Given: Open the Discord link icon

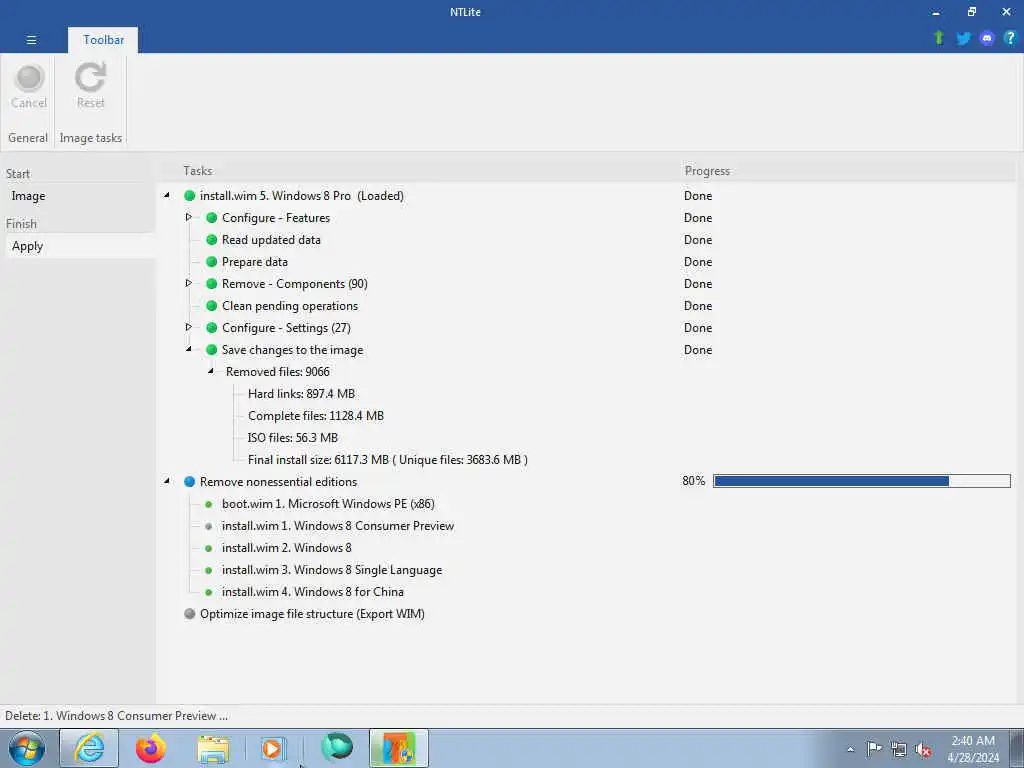Looking at the screenshot, I should 987,39.
